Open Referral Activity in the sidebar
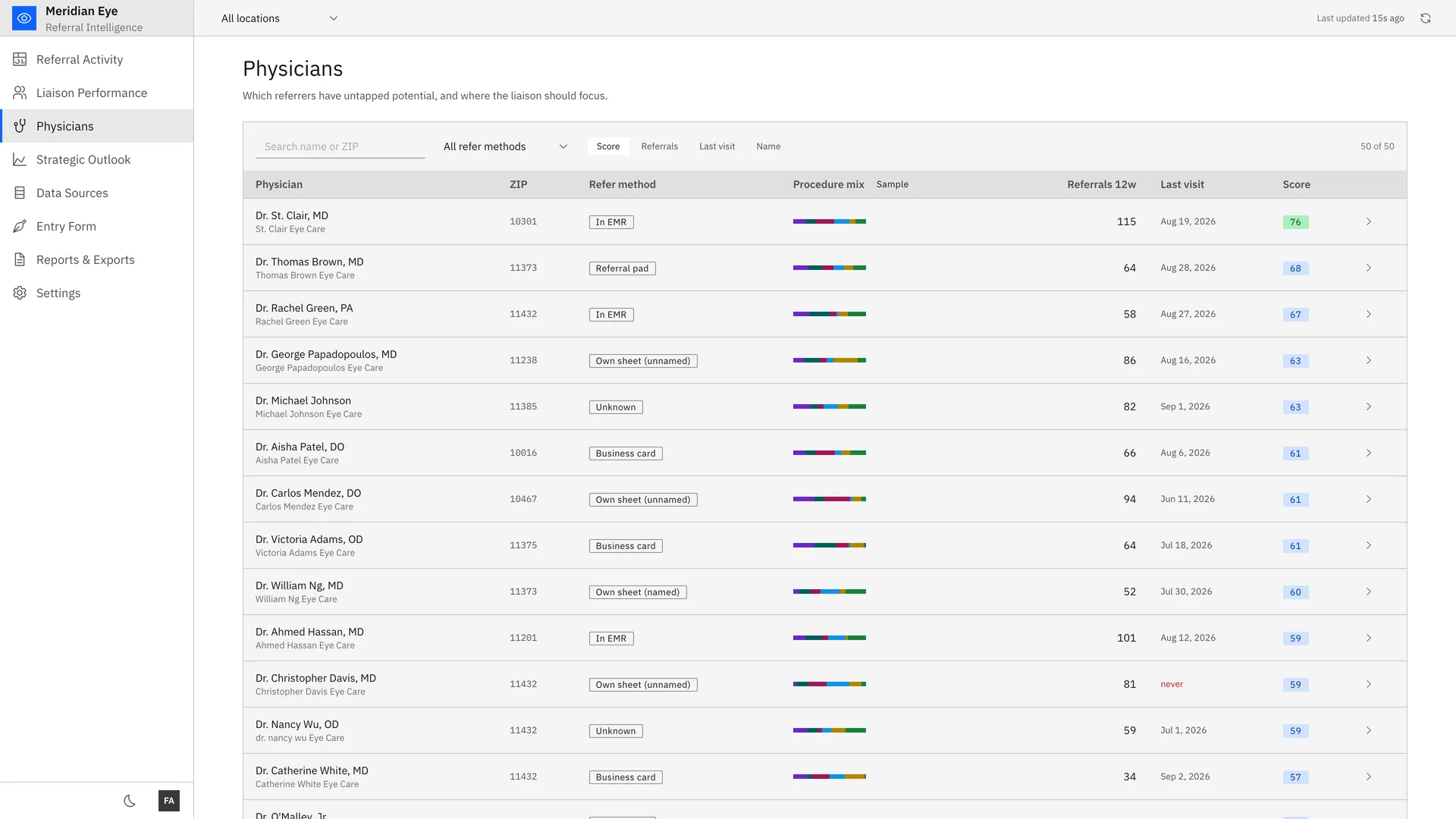Image resolution: width=1456 pixels, height=819 pixels. coord(97,59)
